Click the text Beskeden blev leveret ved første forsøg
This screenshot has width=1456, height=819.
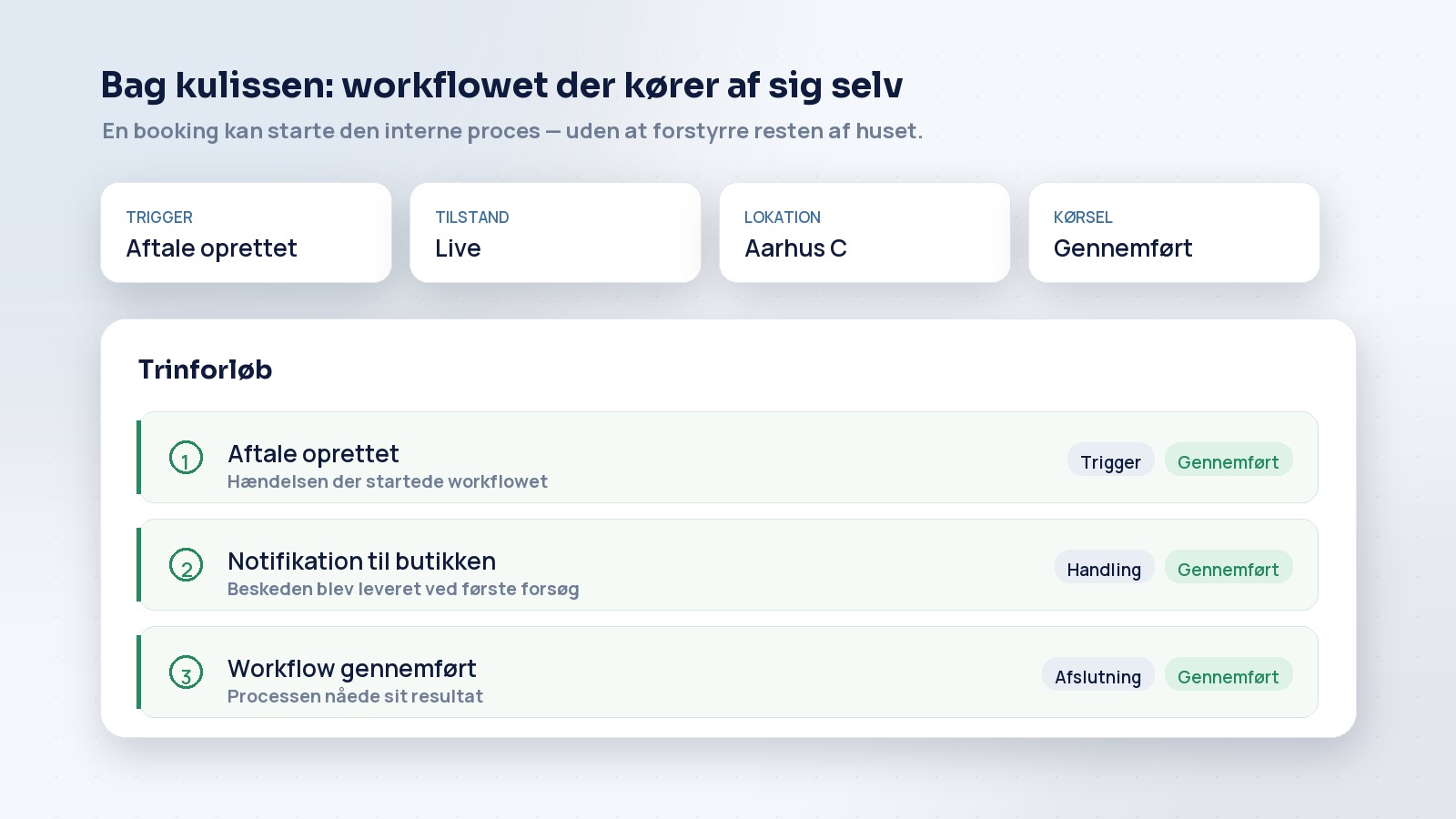403,589
